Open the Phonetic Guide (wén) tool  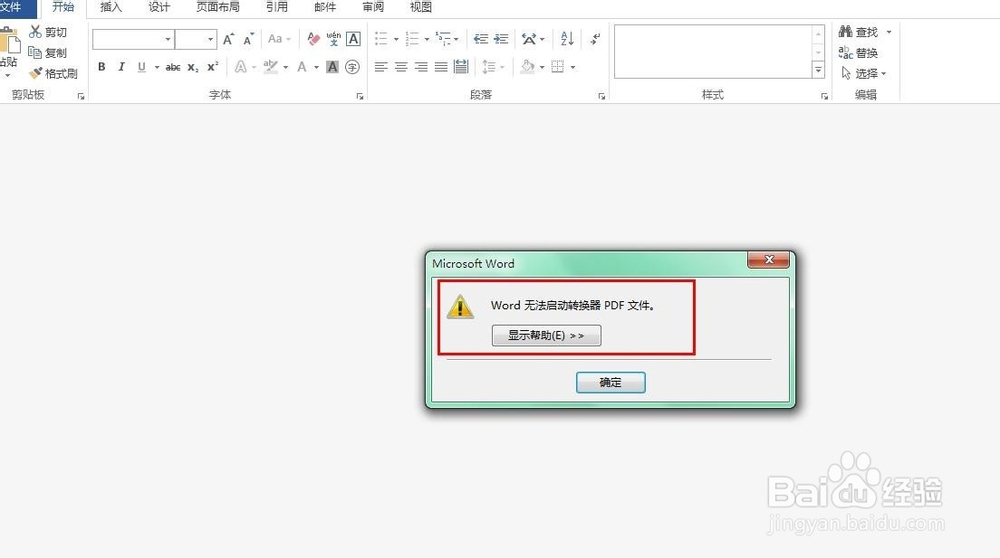(333, 39)
